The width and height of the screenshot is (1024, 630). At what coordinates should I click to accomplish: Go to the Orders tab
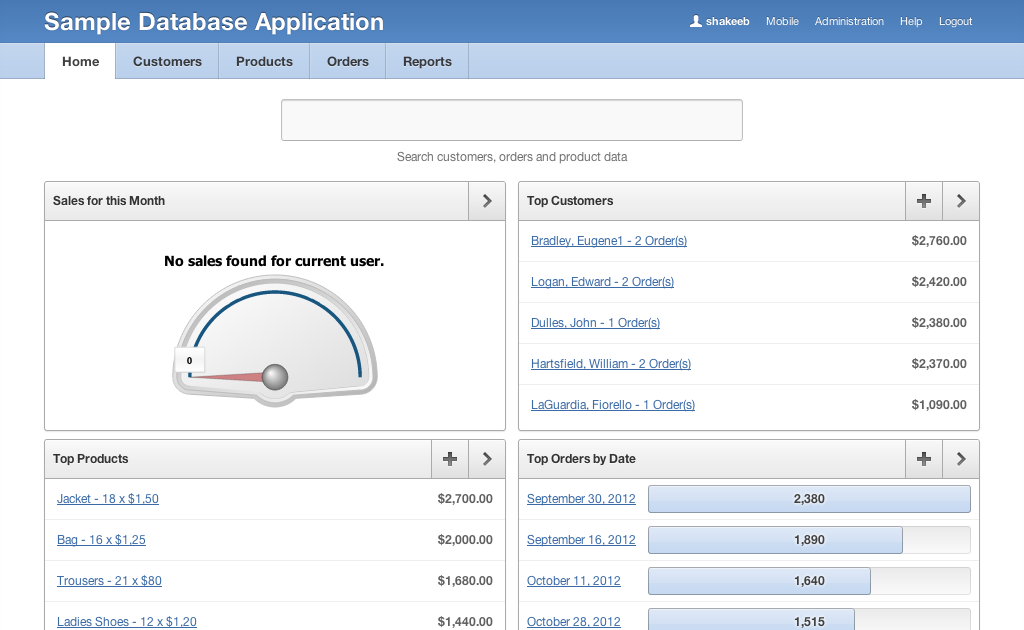click(x=348, y=62)
